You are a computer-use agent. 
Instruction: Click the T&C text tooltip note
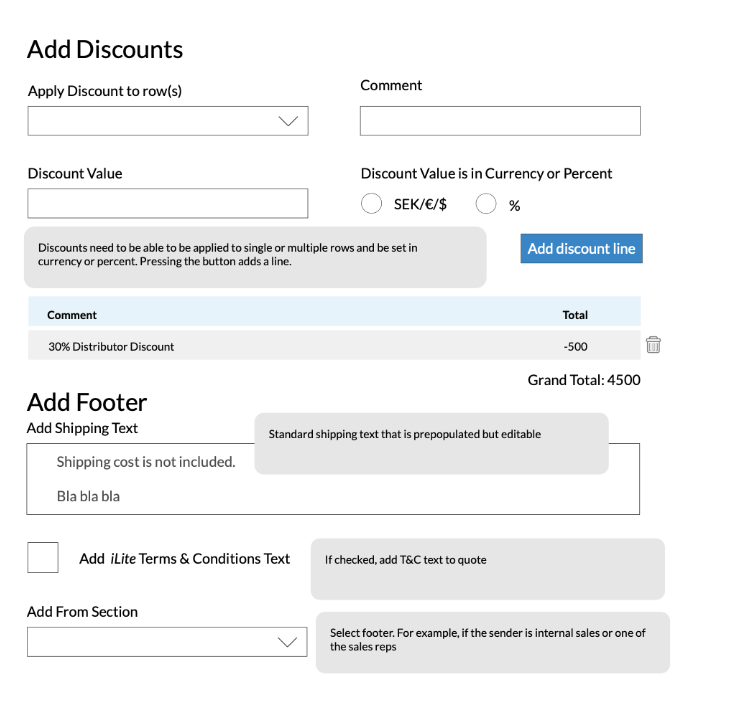[487, 569]
